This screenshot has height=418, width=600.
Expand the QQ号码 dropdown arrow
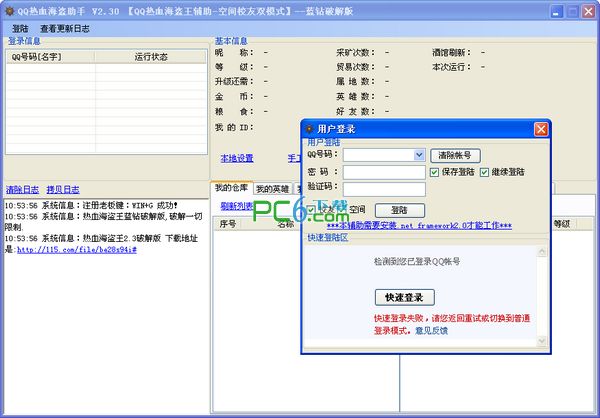click(x=419, y=155)
